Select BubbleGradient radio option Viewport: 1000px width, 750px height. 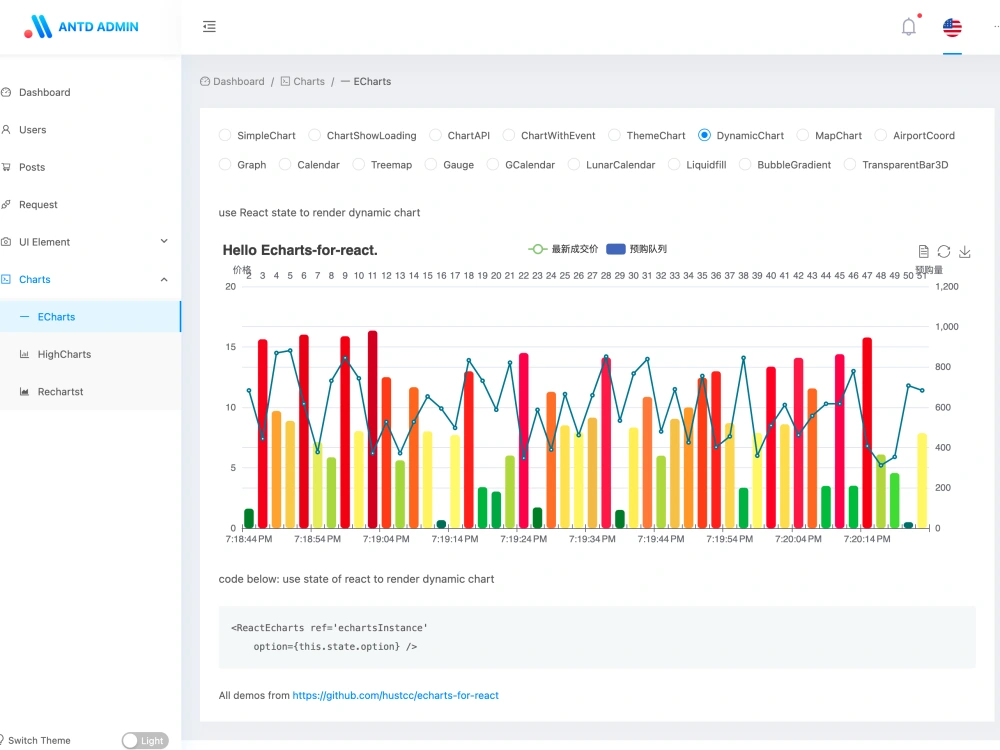[x=745, y=165]
